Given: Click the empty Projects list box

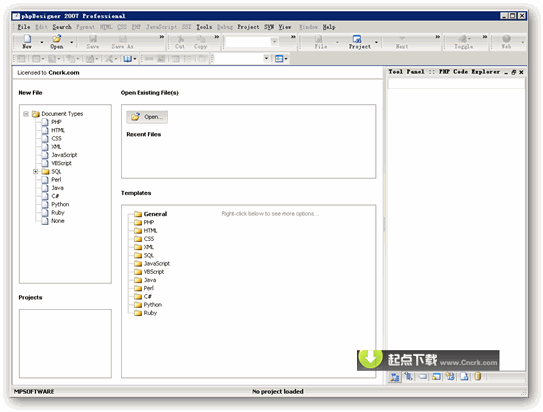Looking at the screenshot, I should [x=65, y=343].
